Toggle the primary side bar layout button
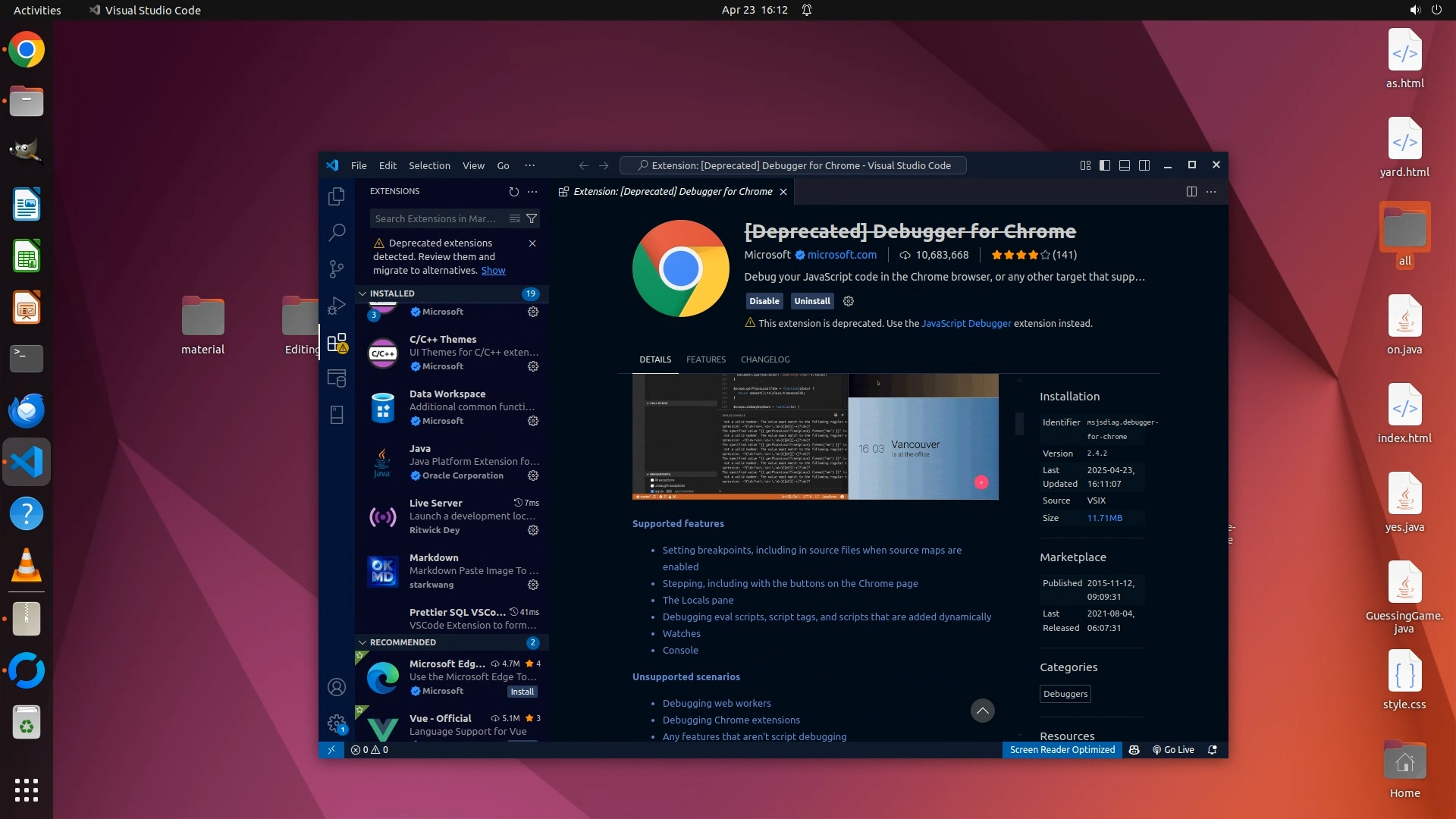 [1105, 165]
